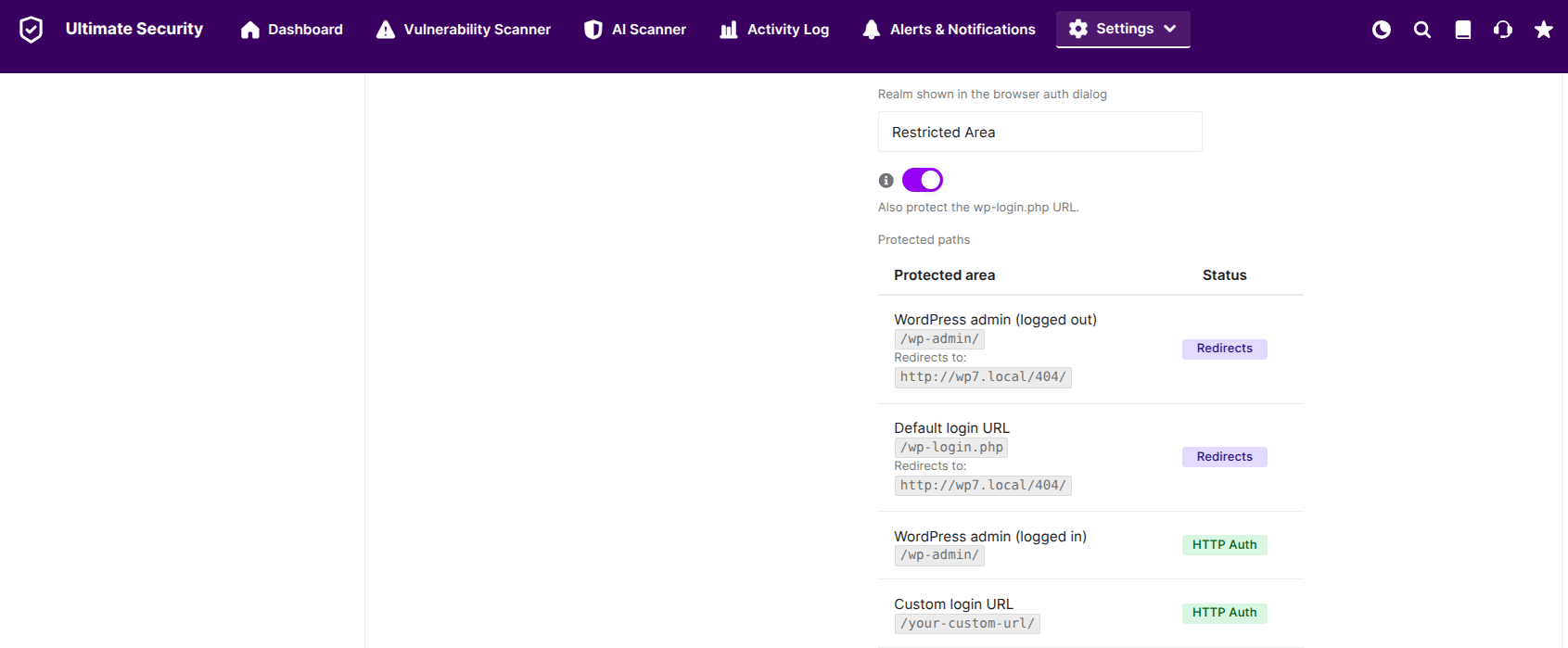Click 'Realm shown in the browser auth dialog' label
1568x648 pixels.
click(992, 95)
